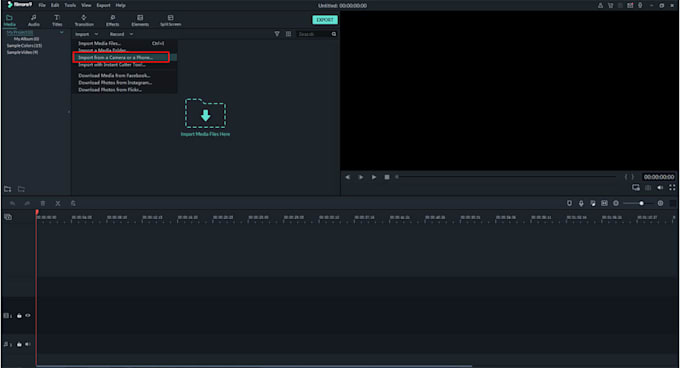
Task: Add a new folder in media panel
Action: coord(8,189)
